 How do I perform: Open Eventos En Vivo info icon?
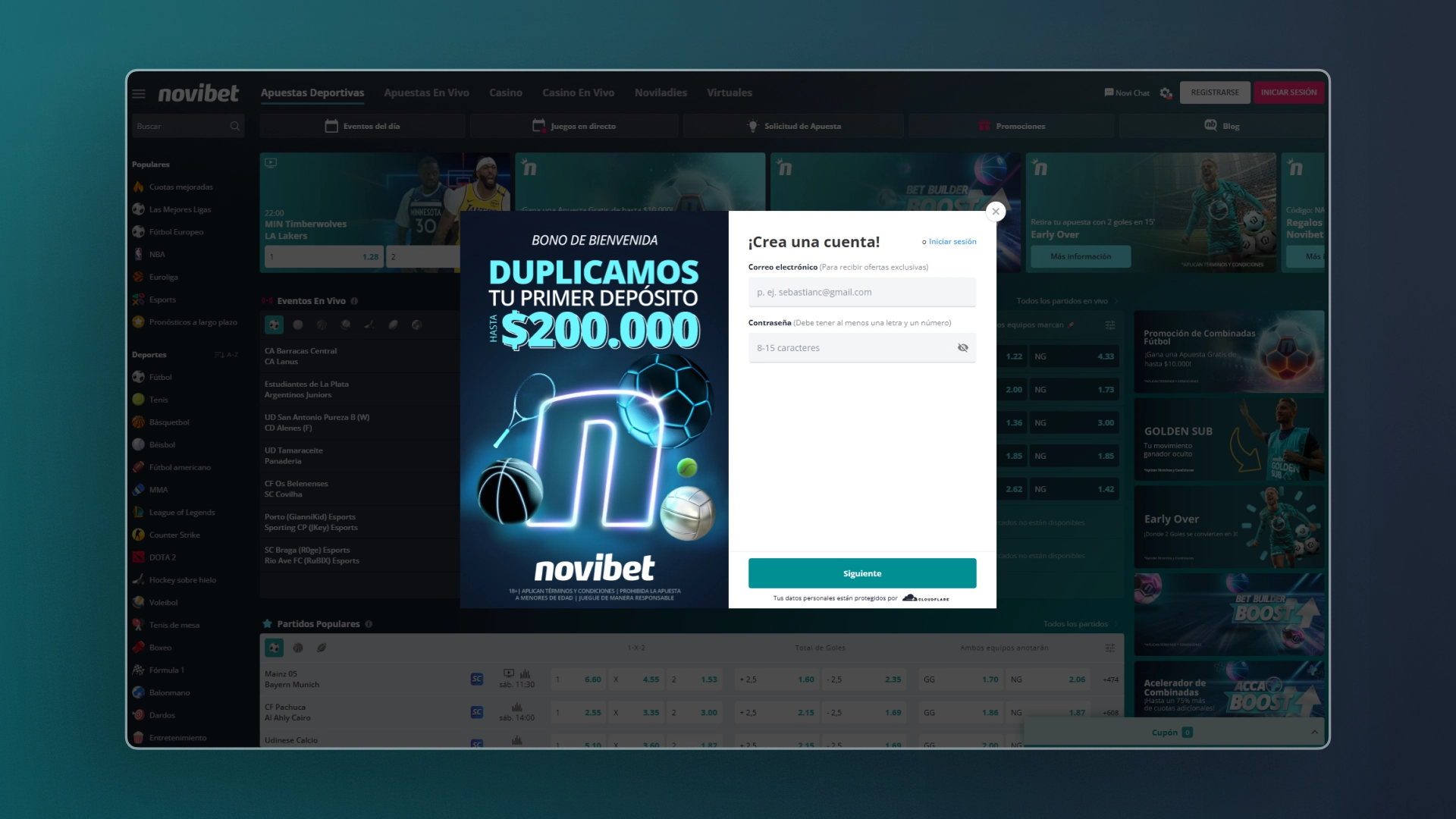tap(354, 301)
